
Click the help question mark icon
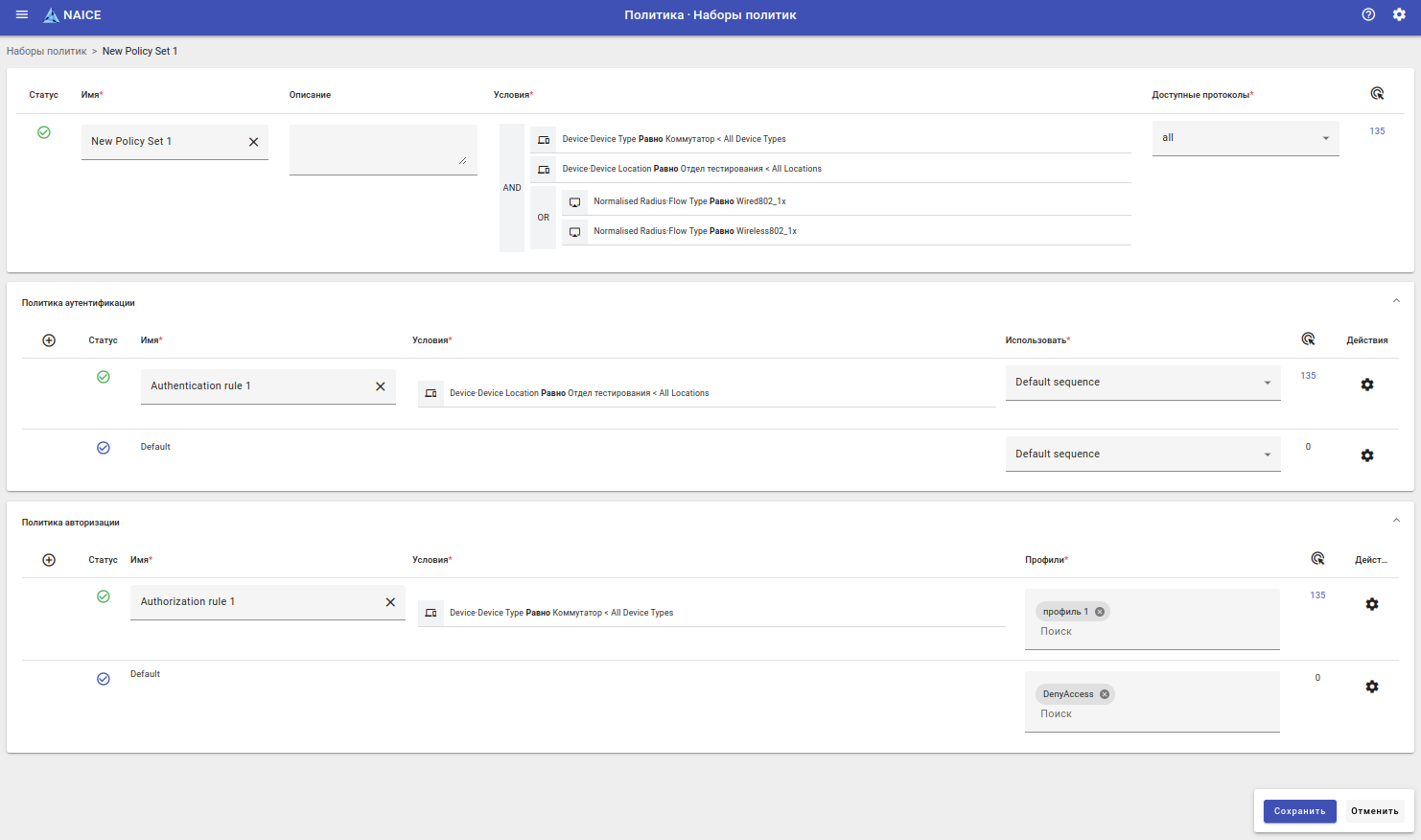1368,14
